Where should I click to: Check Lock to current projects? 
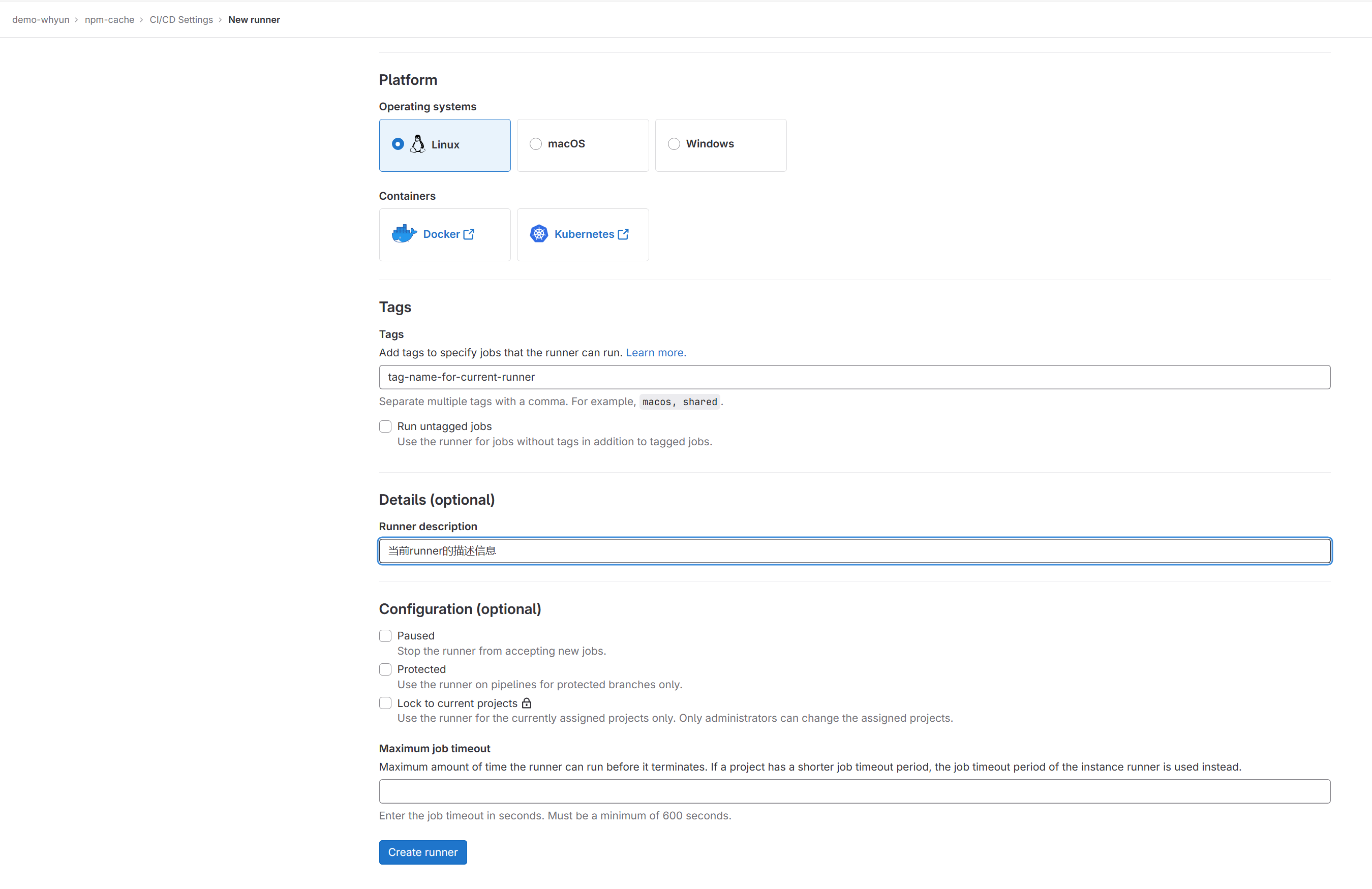coord(385,703)
